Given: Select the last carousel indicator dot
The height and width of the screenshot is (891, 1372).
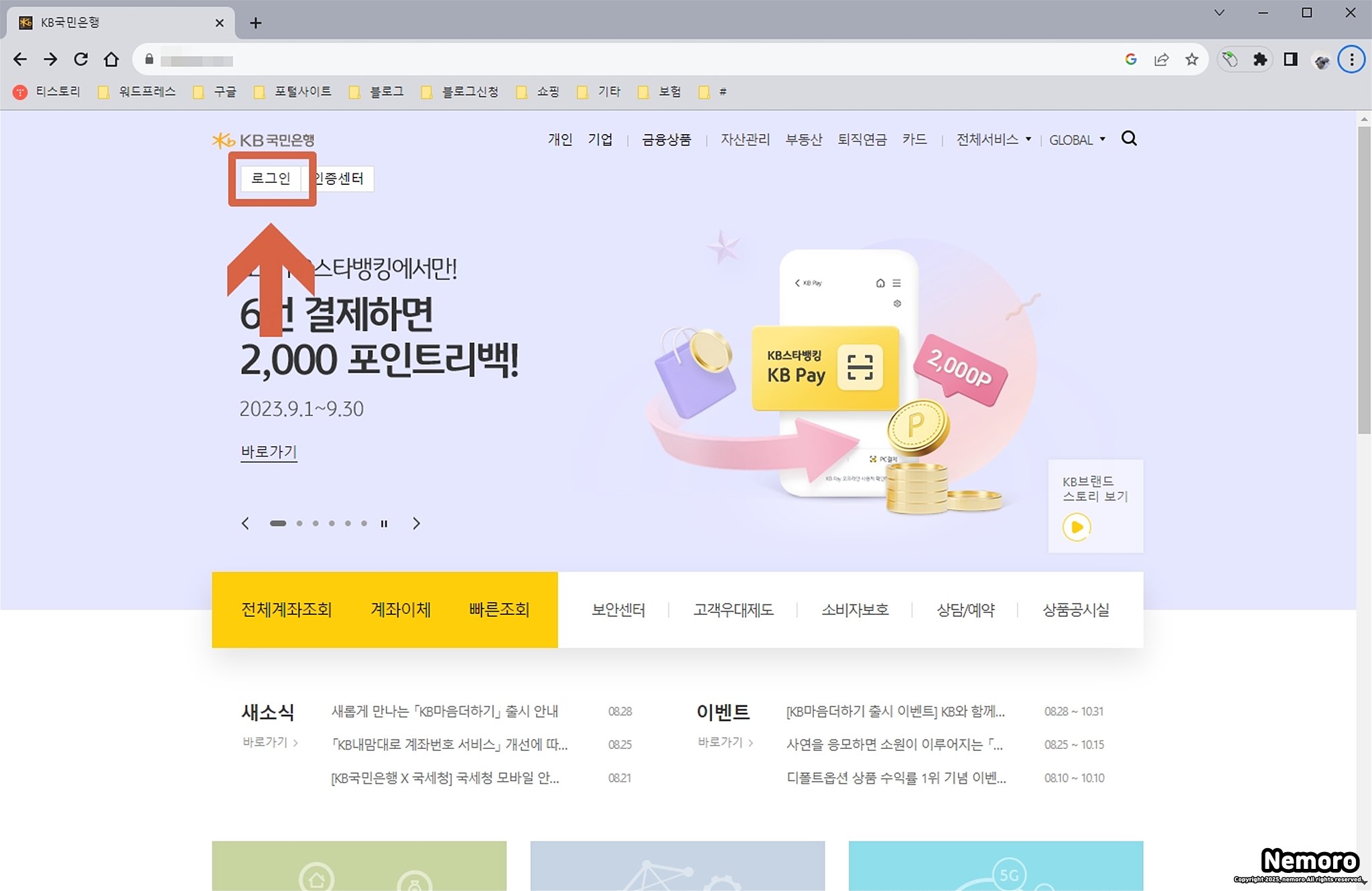Looking at the screenshot, I should [364, 524].
